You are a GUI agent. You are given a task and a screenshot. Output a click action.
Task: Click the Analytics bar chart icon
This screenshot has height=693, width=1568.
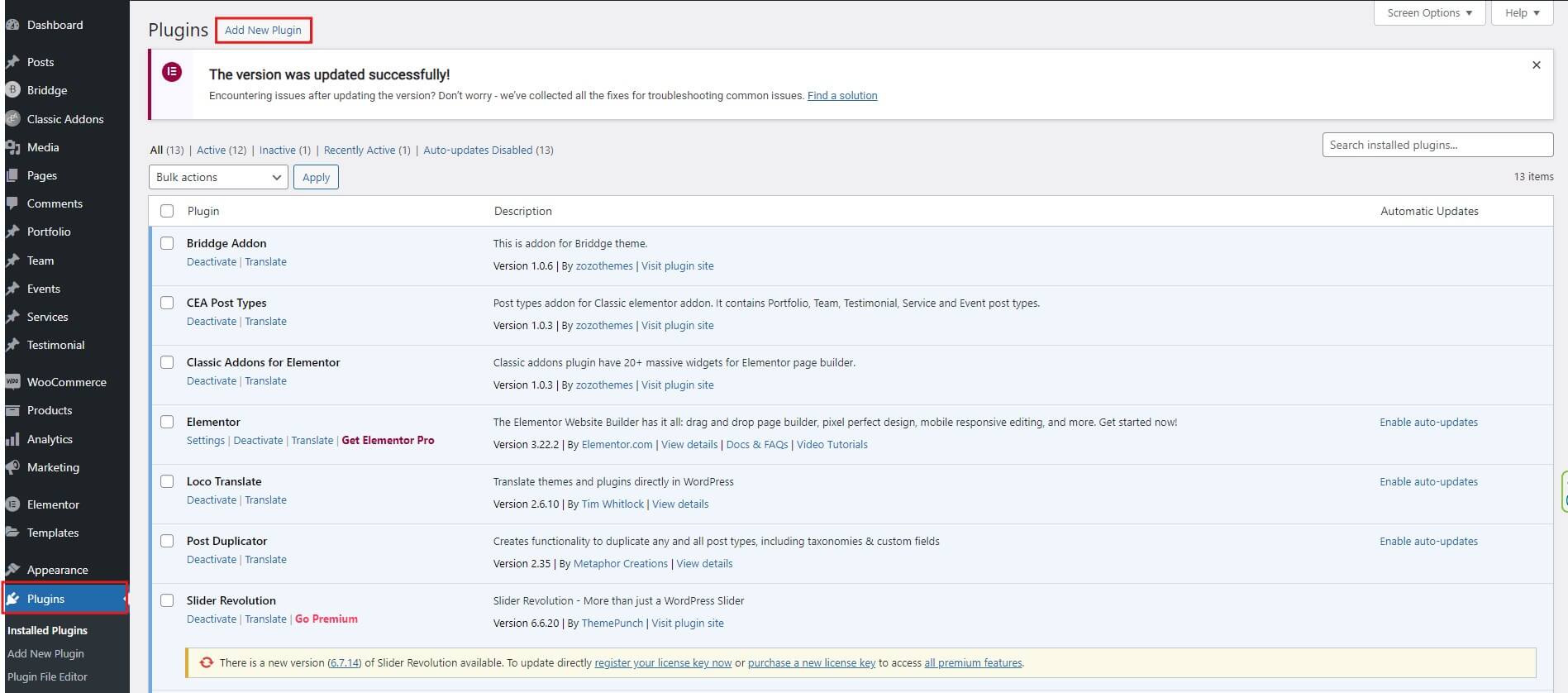12,439
